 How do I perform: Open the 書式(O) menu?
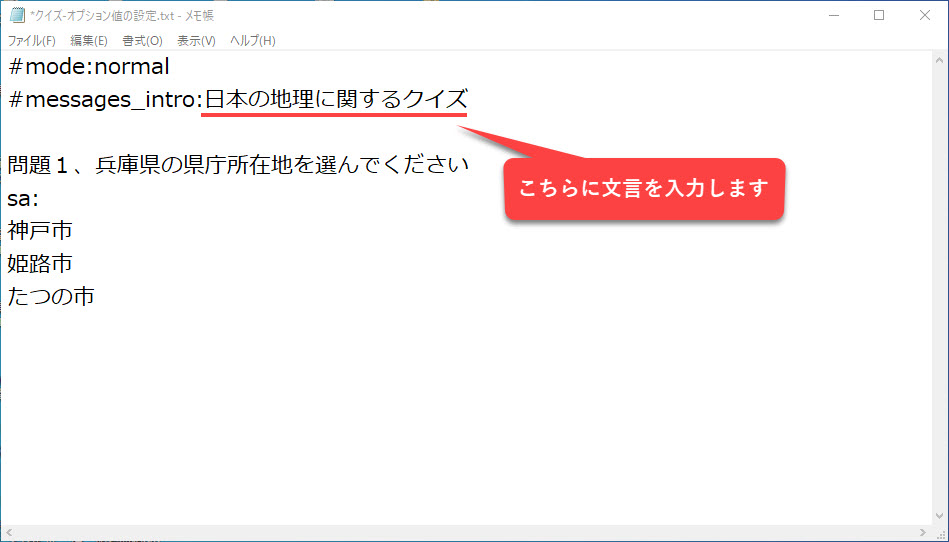coord(142,41)
